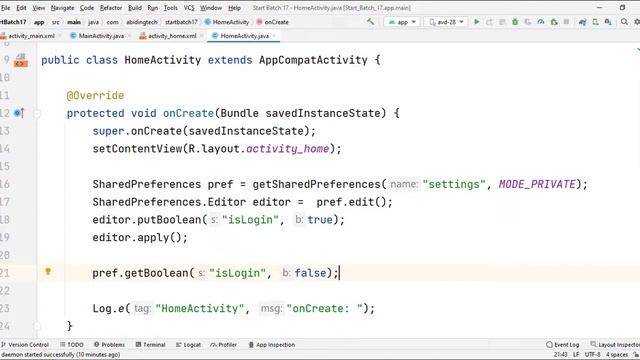640x360 pixels.
Task: Start debugging with the green bug icon
Action: [515, 22]
